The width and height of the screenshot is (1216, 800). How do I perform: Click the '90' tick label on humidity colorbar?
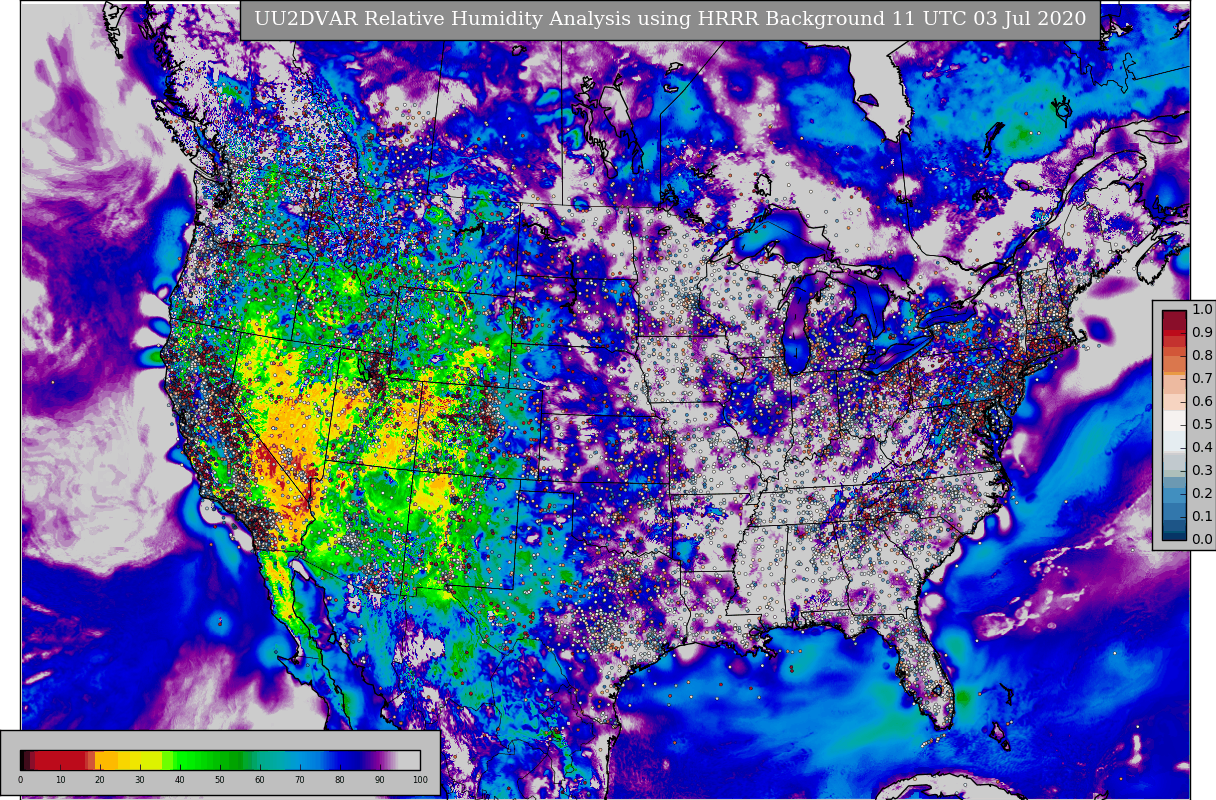380,779
